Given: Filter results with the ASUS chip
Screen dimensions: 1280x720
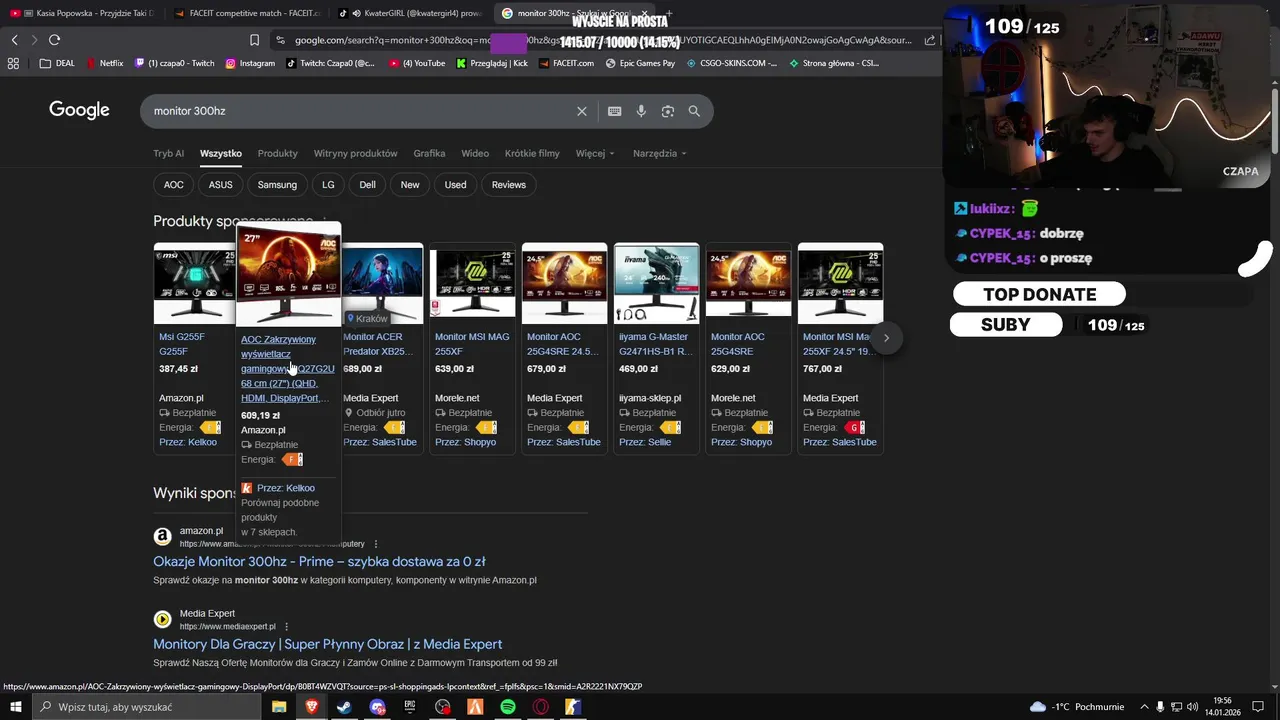Looking at the screenshot, I should (220, 185).
